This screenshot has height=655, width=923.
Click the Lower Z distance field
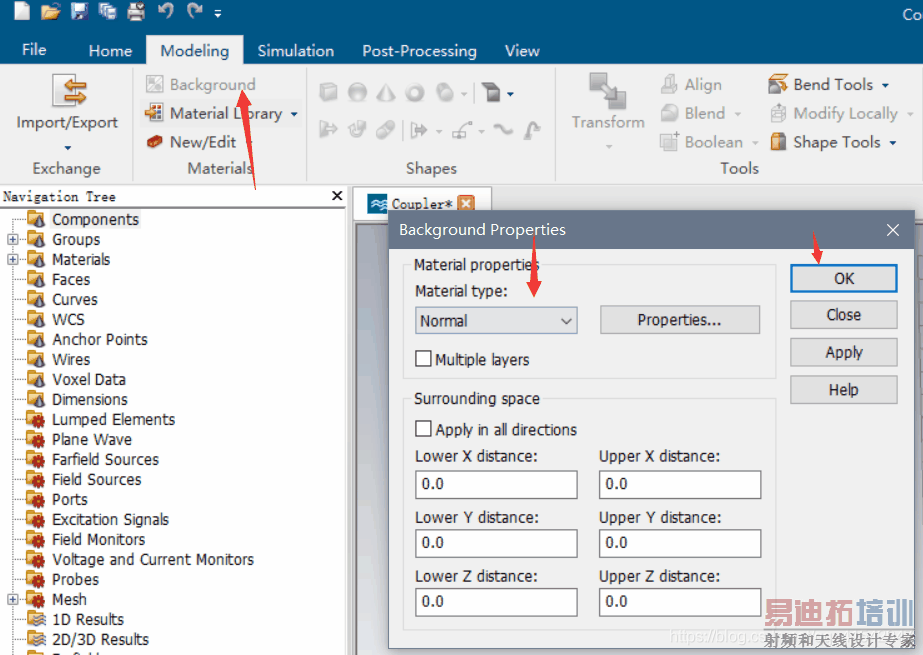tap(496, 602)
